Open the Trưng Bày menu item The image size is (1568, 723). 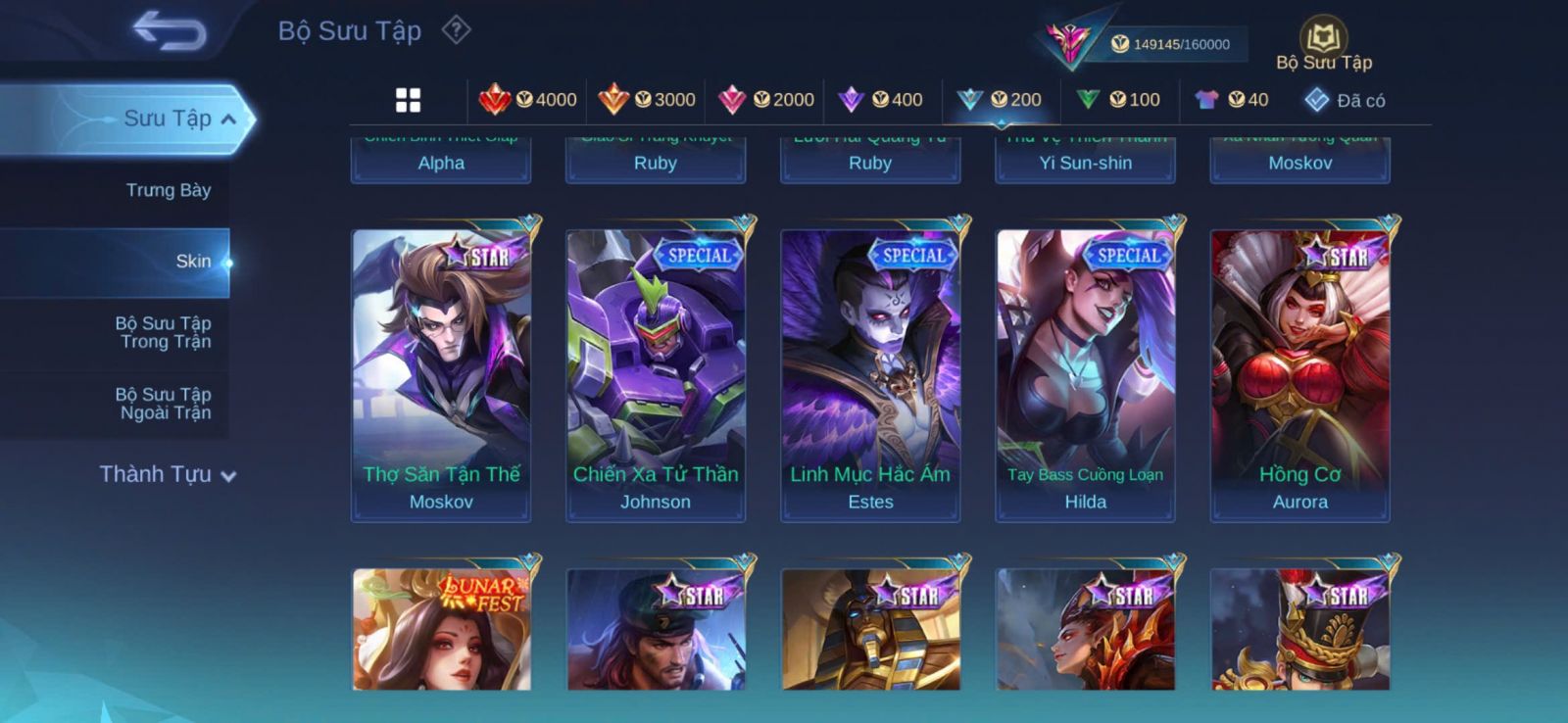pos(169,190)
